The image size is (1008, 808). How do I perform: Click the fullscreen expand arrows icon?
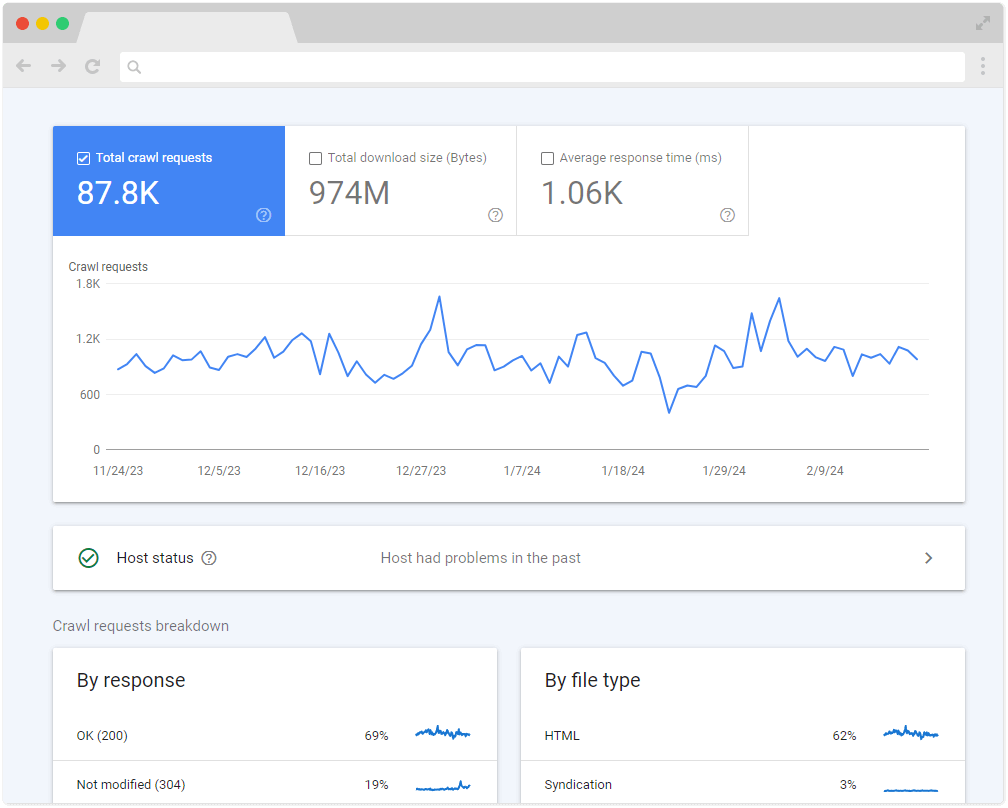click(x=982, y=24)
